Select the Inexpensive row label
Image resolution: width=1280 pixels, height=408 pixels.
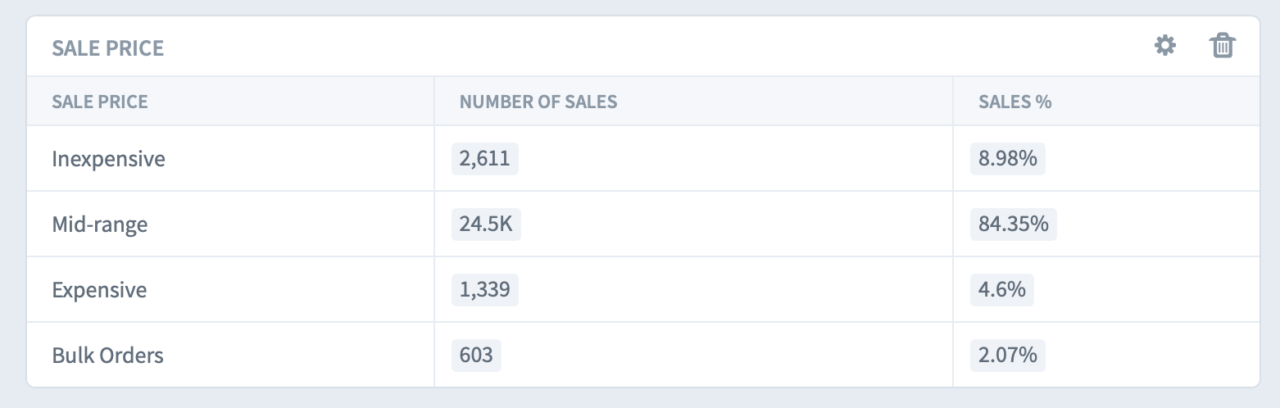coord(108,159)
